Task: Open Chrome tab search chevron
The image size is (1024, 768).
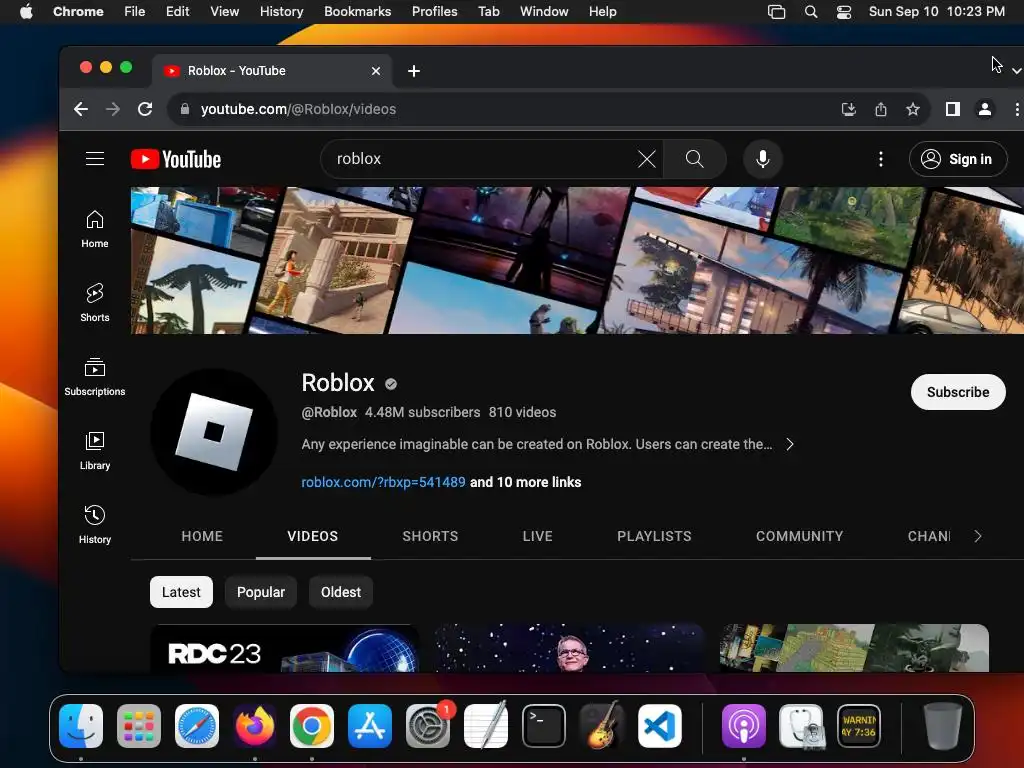Action: [1016, 70]
